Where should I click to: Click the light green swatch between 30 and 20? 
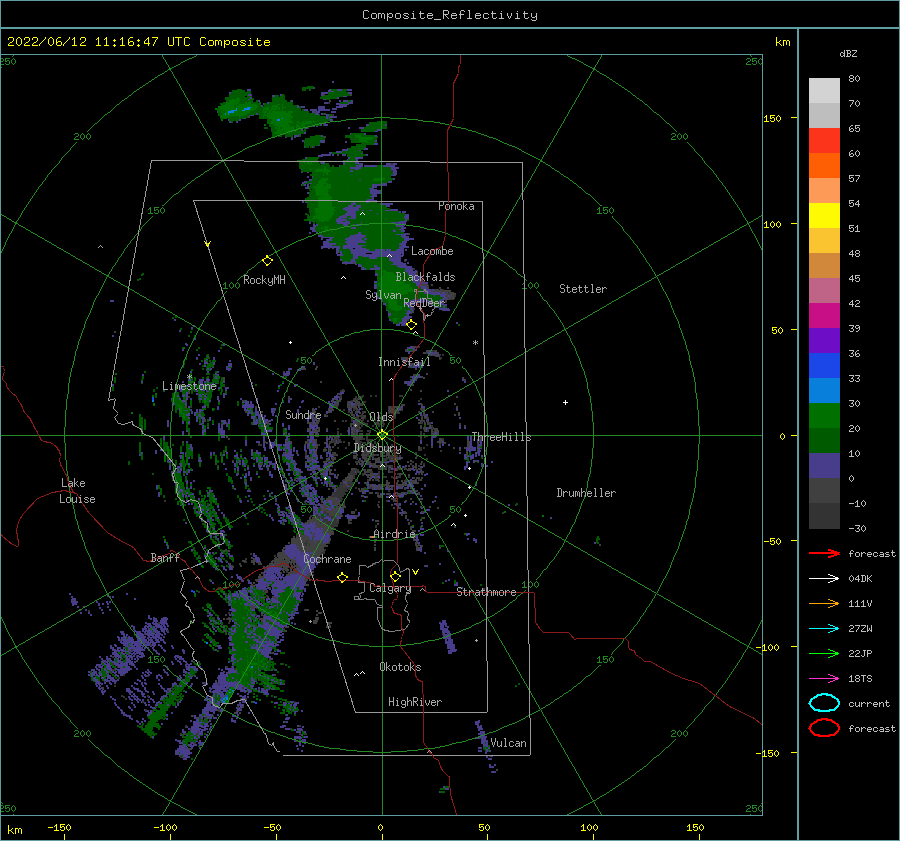pyautogui.click(x=824, y=416)
